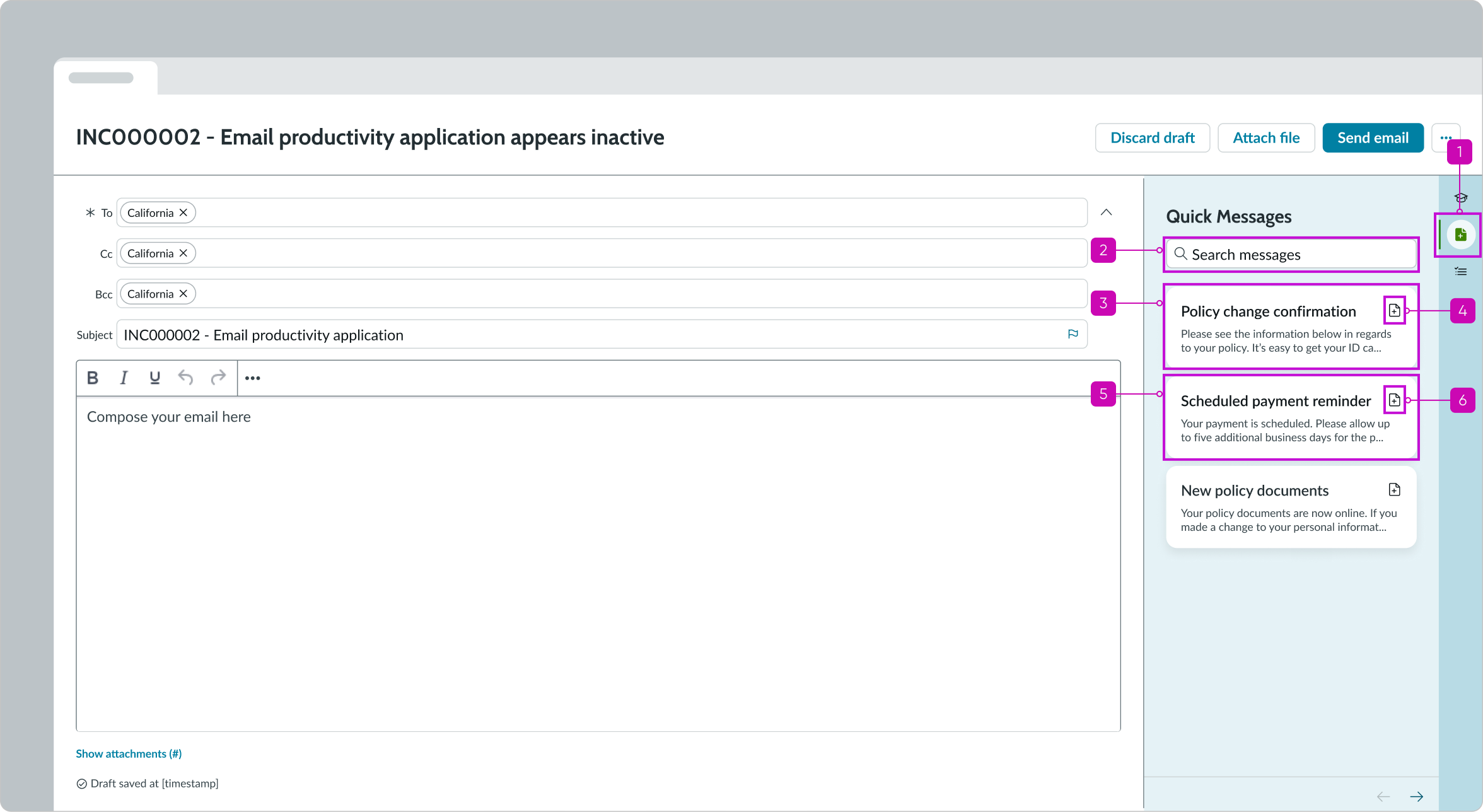This screenshot has height=812, width=1483.
Task: Click in the Compose your email here body
Action: pos(598,563)
